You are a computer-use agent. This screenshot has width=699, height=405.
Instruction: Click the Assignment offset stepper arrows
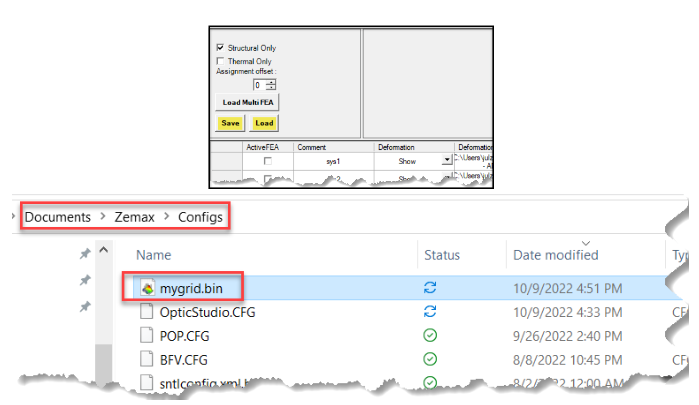(x=271, y=85)
